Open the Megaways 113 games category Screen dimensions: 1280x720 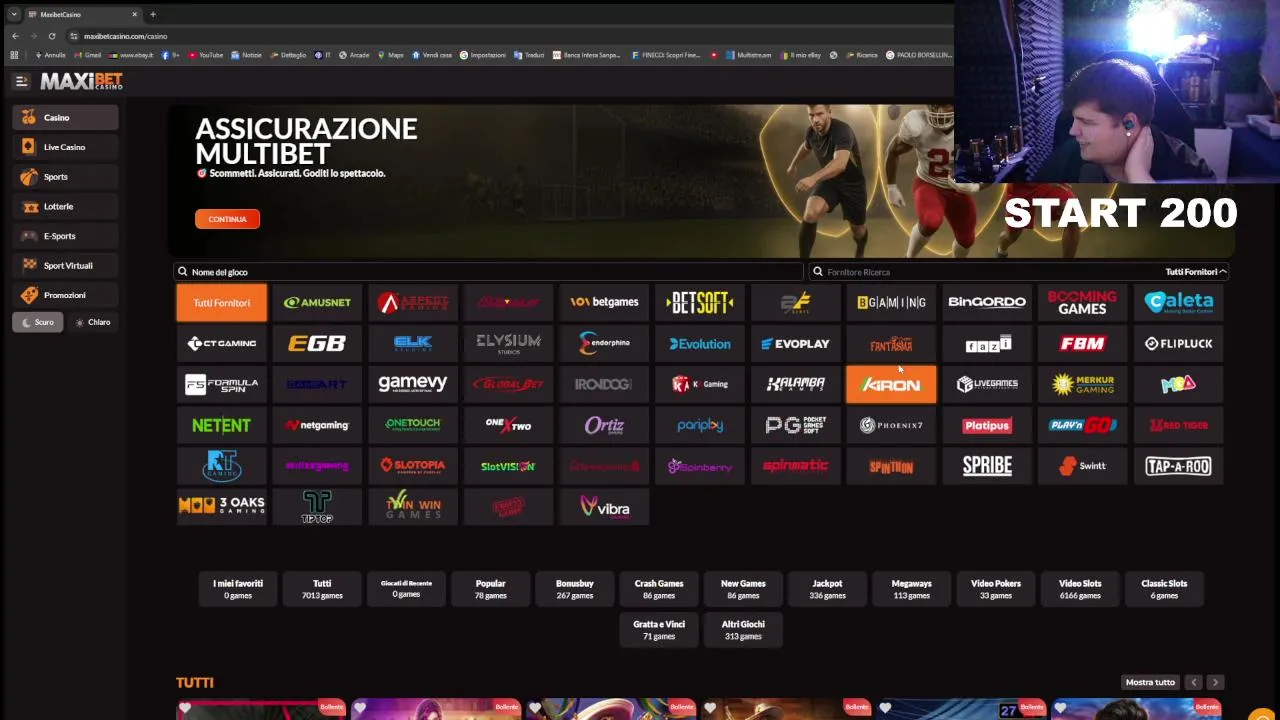coord(911,589)
